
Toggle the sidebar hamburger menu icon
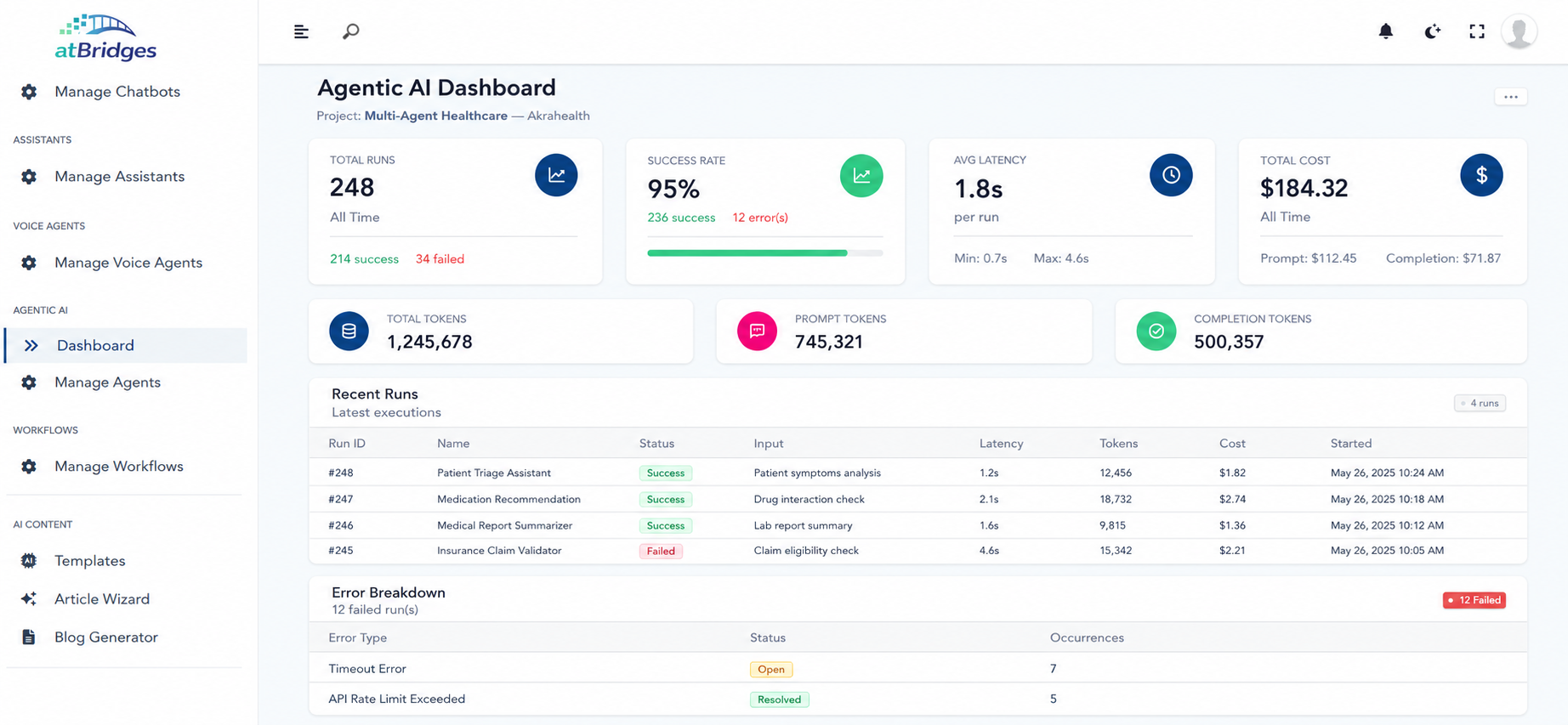[301, 31]
